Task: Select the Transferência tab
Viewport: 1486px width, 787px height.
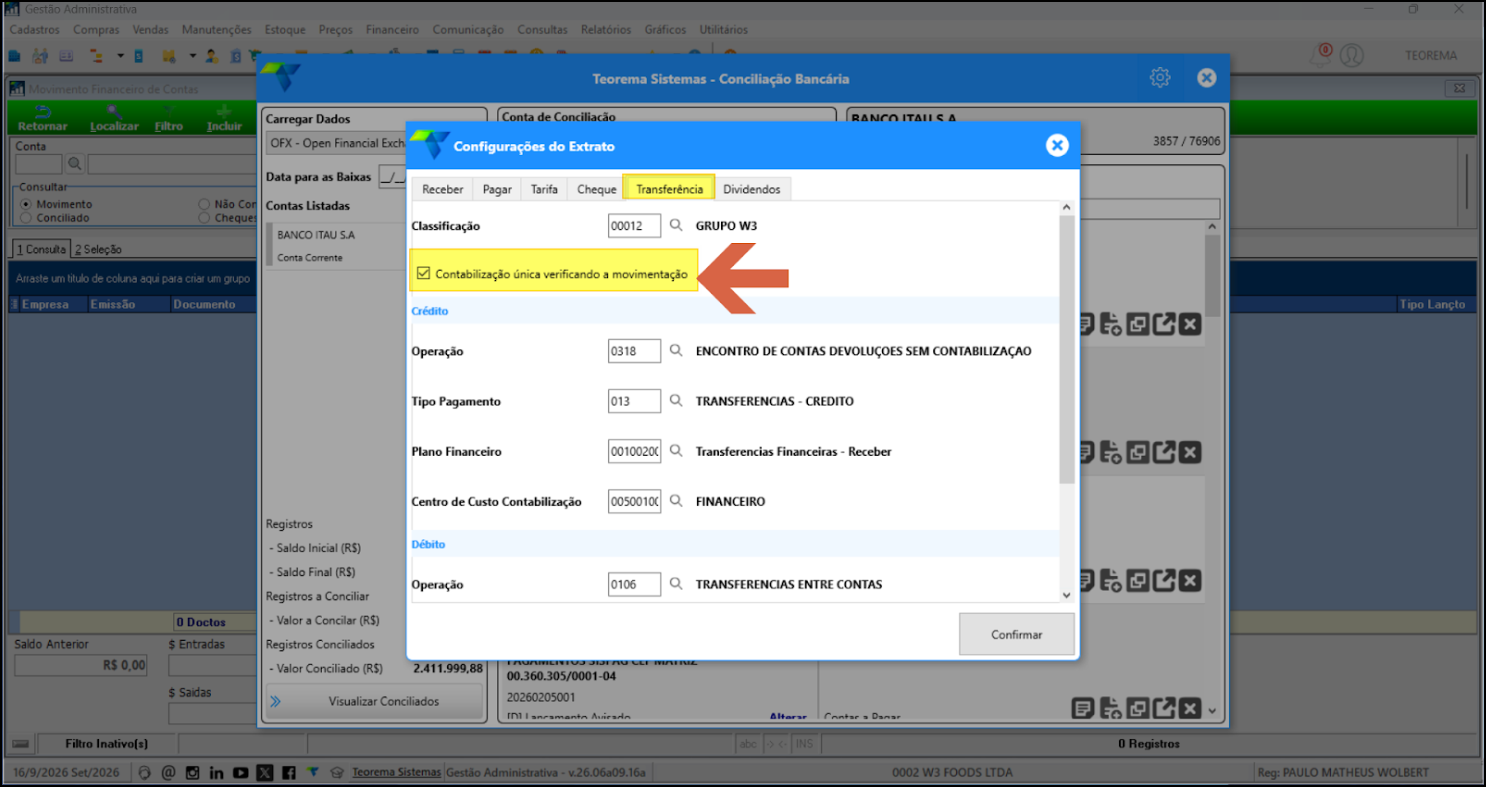Action: point(669,189)
